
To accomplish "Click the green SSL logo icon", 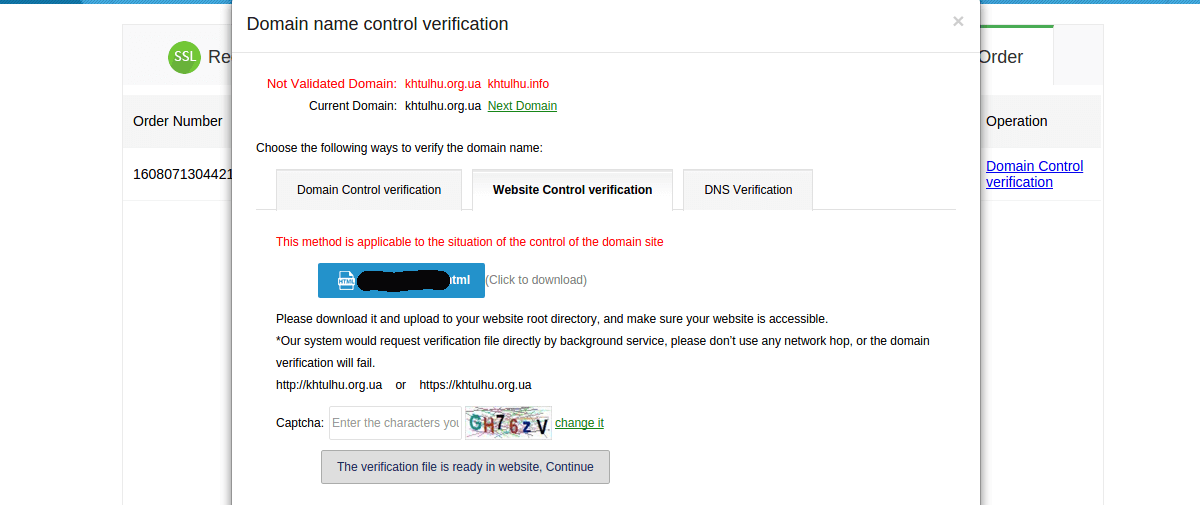I will point(185,57).
